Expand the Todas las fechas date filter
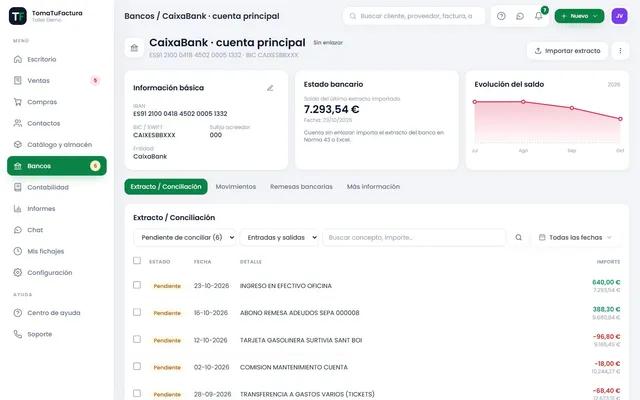The height and width of the screenshot is (400, 640). tap(576, 237)
